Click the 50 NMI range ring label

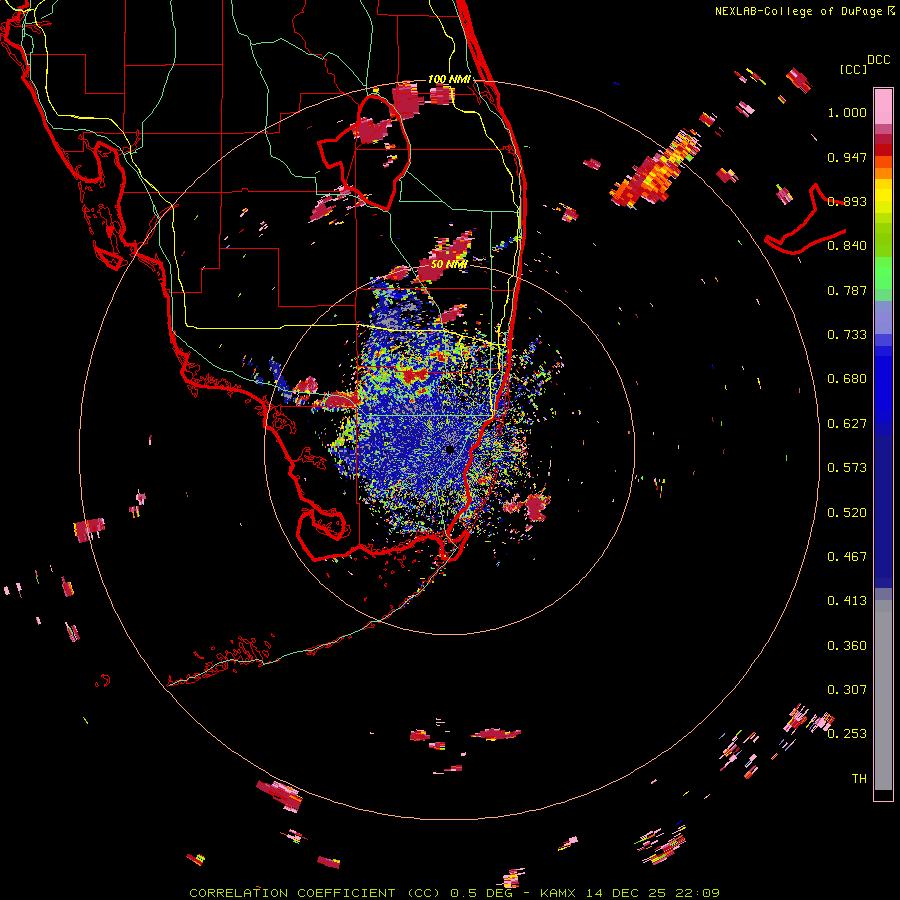pos(449,265)
